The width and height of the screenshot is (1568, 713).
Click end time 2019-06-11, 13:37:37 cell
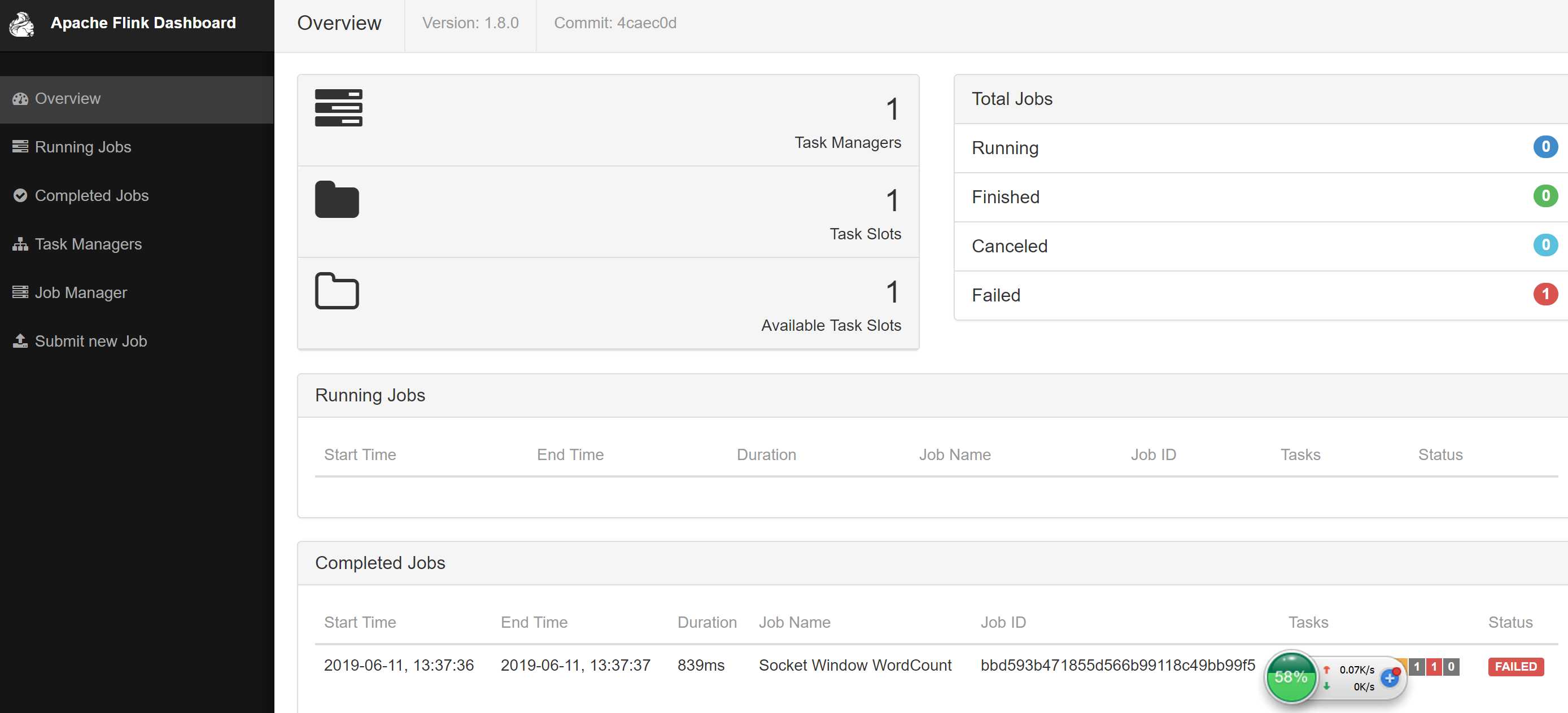575,665
